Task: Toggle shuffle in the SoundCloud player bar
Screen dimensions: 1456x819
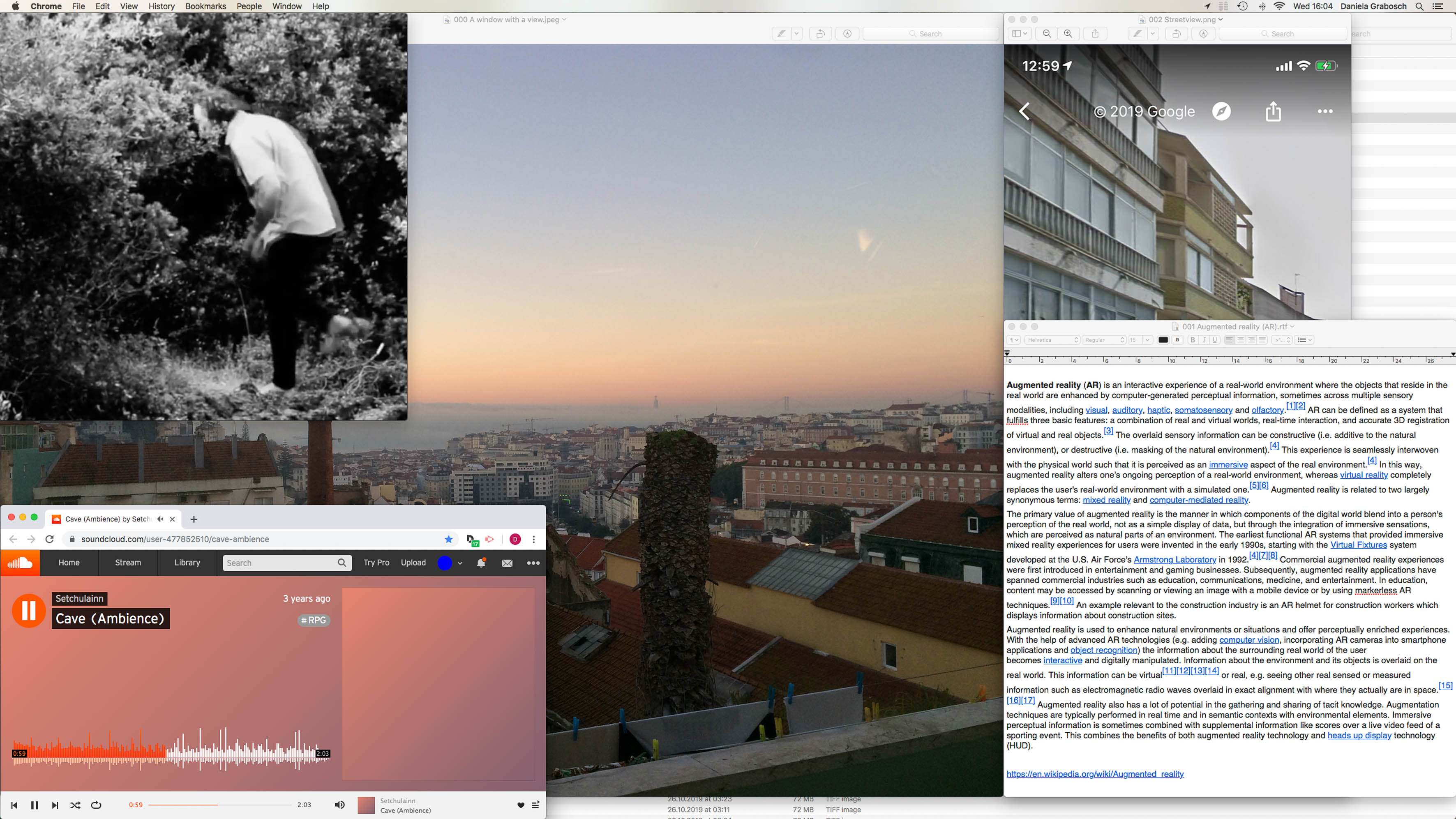Action: pyautogui.click(x=75, y=805)
